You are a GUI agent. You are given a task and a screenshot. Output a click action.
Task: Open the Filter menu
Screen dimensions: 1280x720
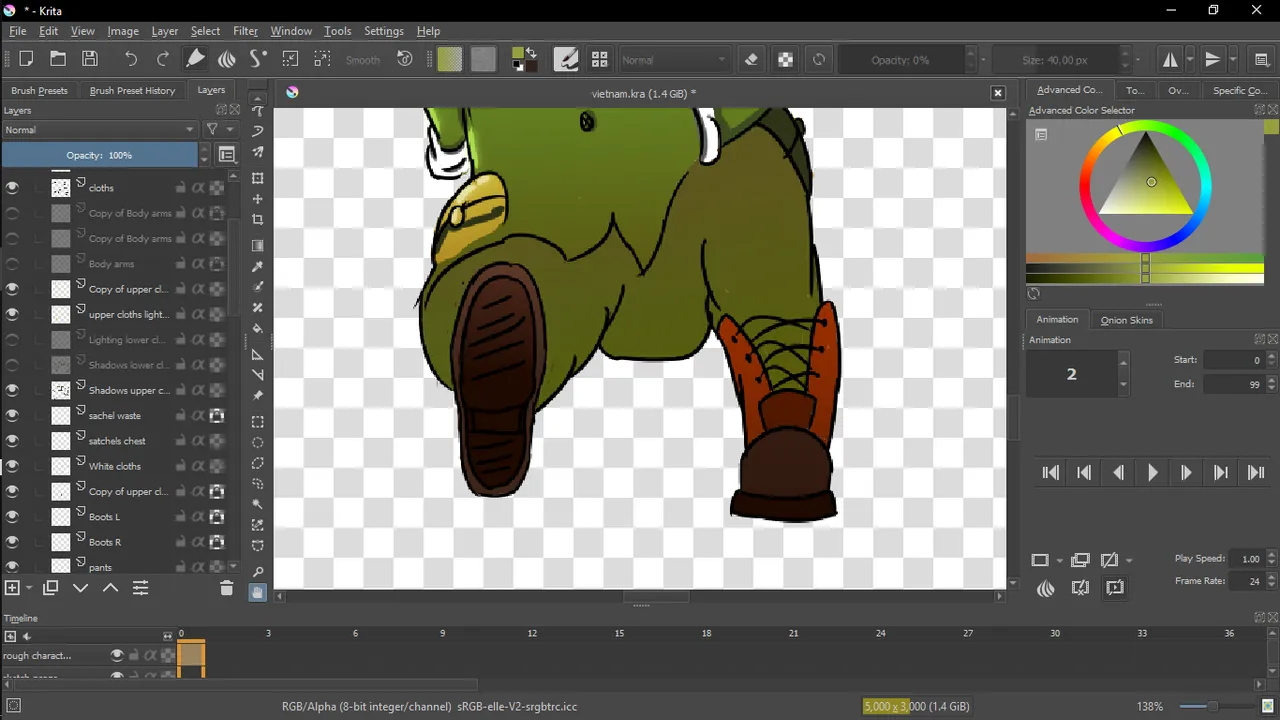click(x=245, y=31)
